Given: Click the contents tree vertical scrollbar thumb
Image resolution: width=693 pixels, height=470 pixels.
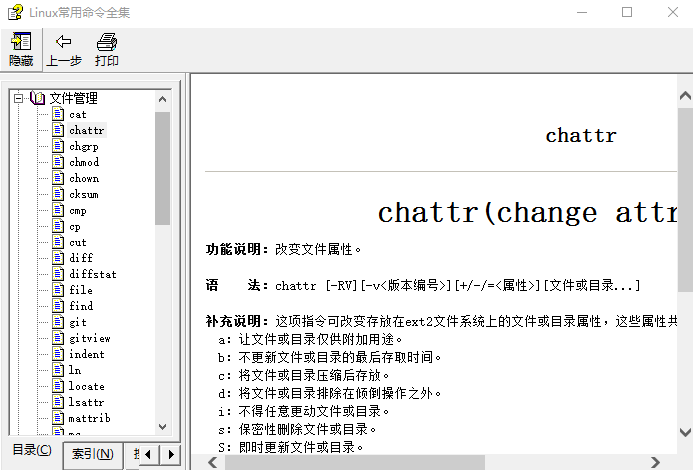Looking at the screenshot, I should [x=162, y=167].
